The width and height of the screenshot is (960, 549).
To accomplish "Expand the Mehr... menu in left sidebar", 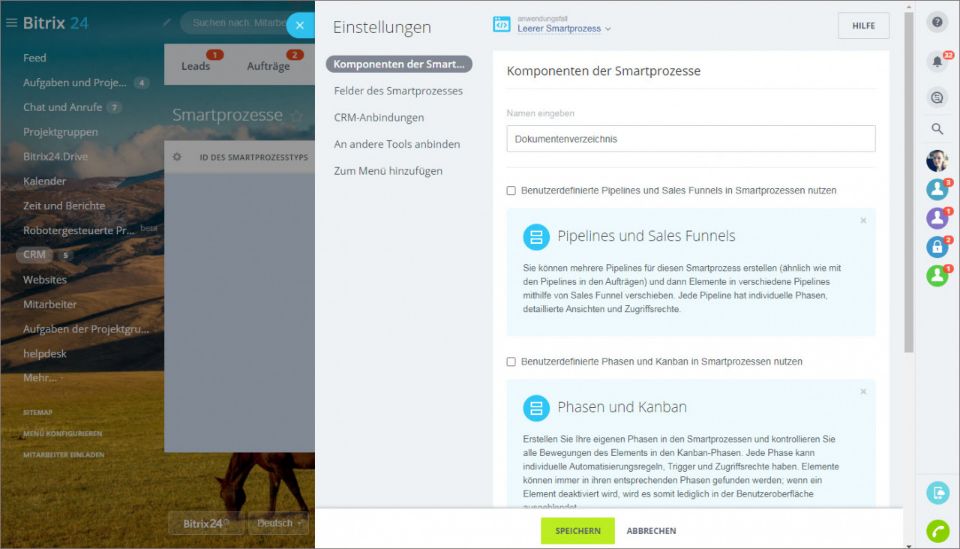I will 41,378.
